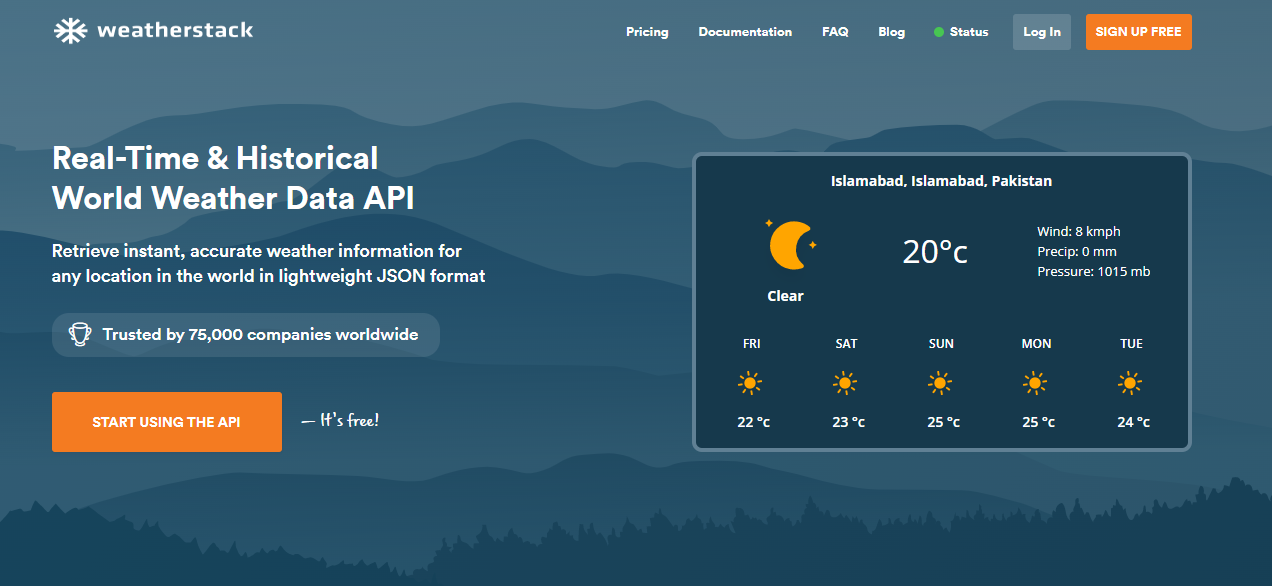Click the Log In button
Viewport: 1272px width, 586px height.
[1042, 32]
